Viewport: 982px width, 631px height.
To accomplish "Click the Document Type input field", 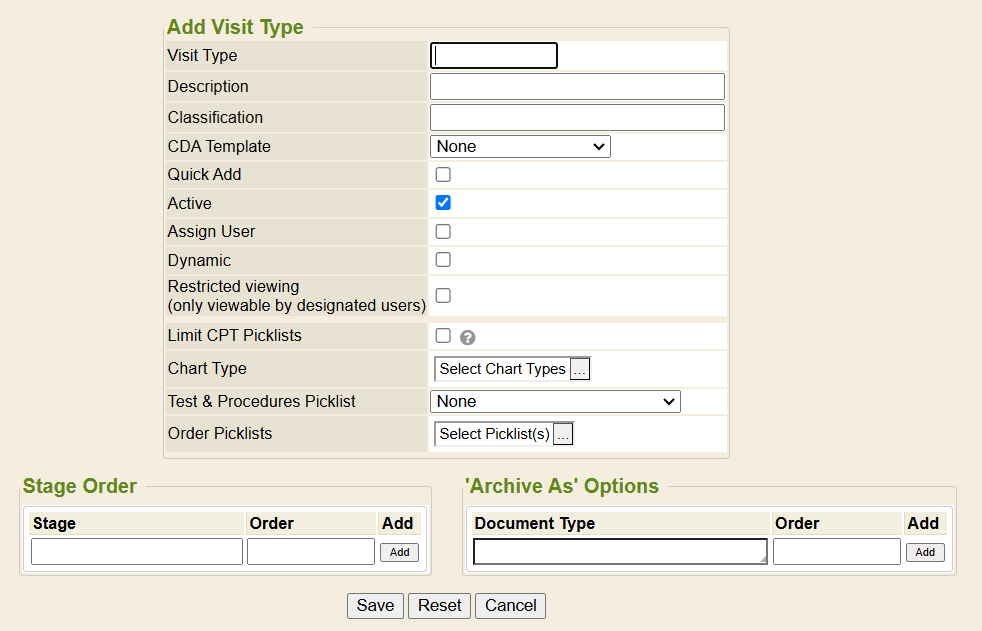I will coord(620,552).
